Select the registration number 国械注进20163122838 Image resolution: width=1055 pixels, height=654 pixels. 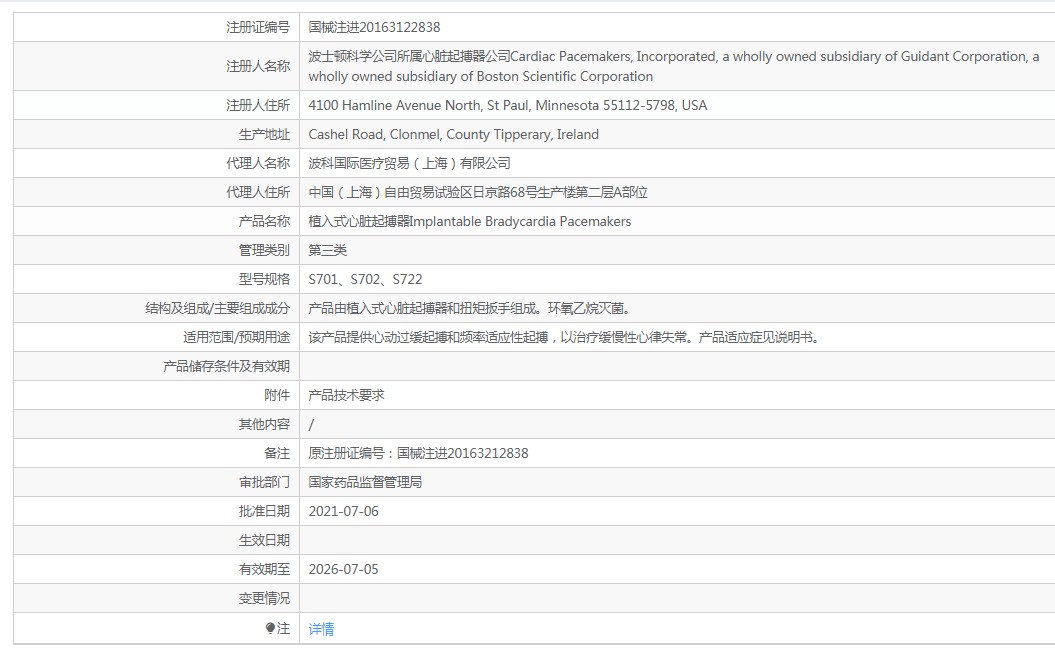point(374,27)
